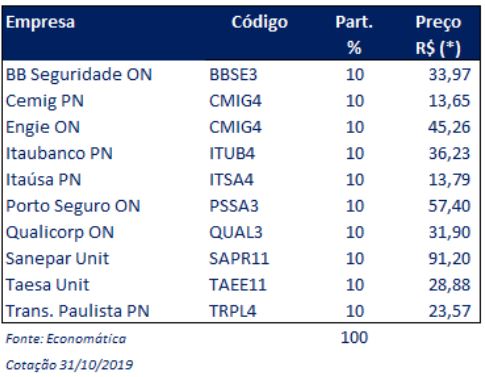Select the Preço R$ (*) header
The height and width of the screenshot is (377, 485).
pyautogui.click(x=438, y=35)
